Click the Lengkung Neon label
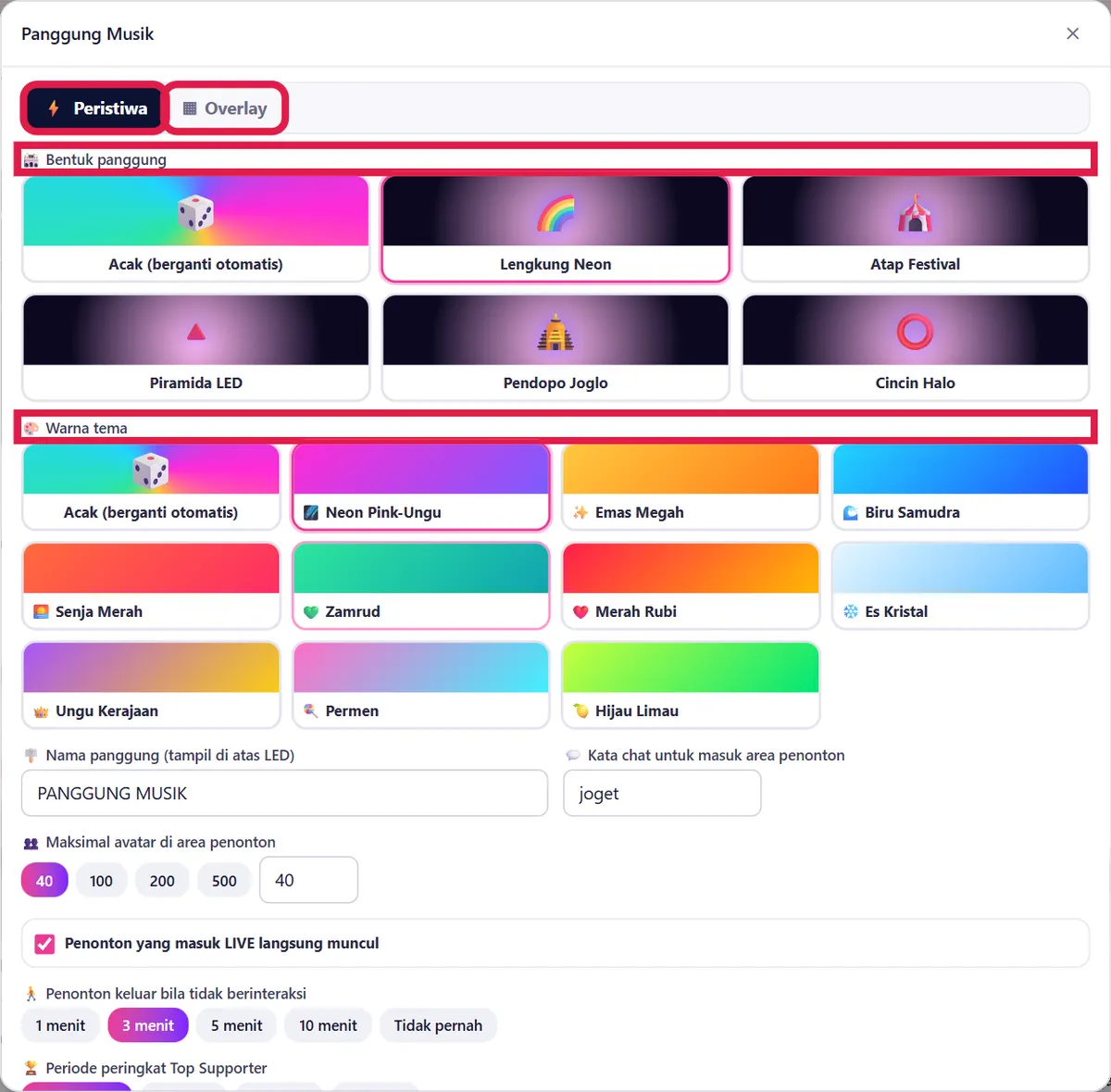This screenshot has height=1092, width=1111. (x=555, y=264)
